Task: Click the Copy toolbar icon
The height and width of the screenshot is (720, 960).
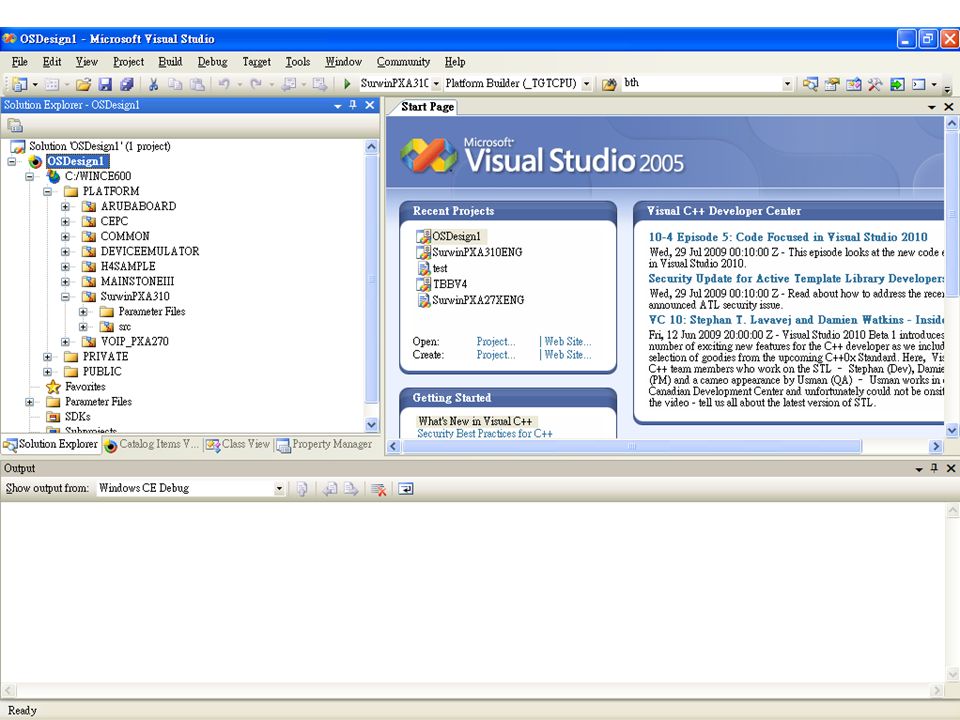Action: [175, 84]
